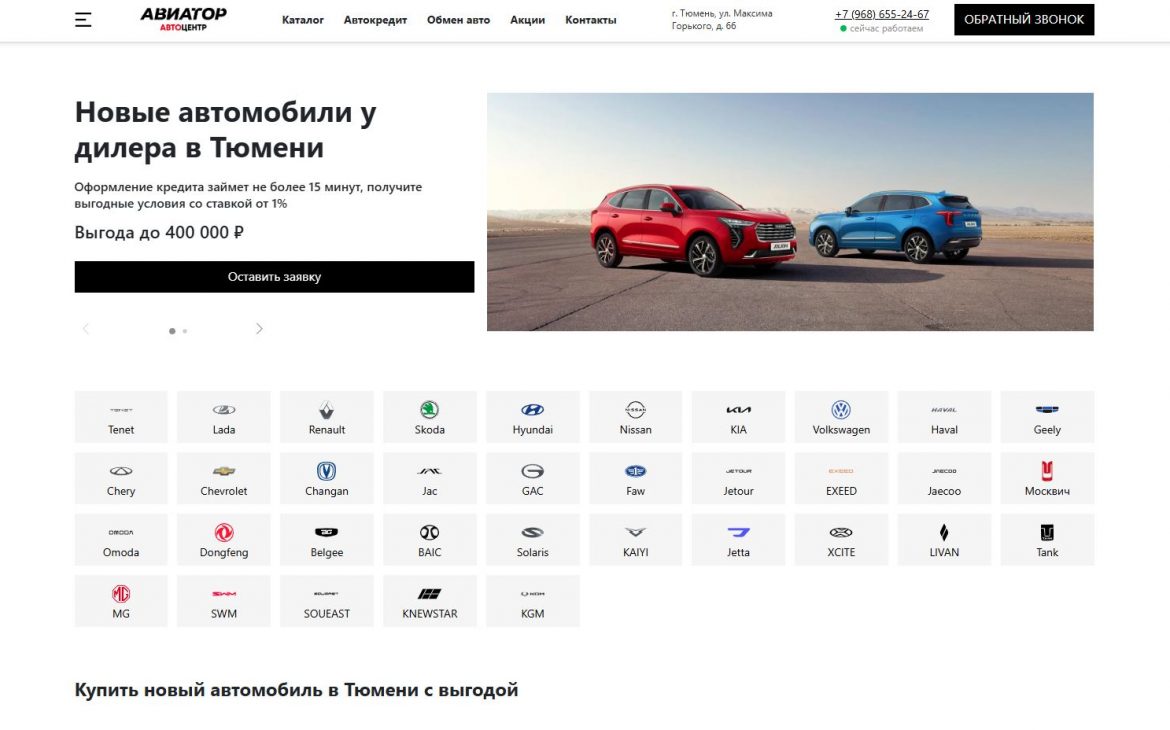Go to previous slide arrow
Screen dimensions: 1170x730
click(86, 329)
